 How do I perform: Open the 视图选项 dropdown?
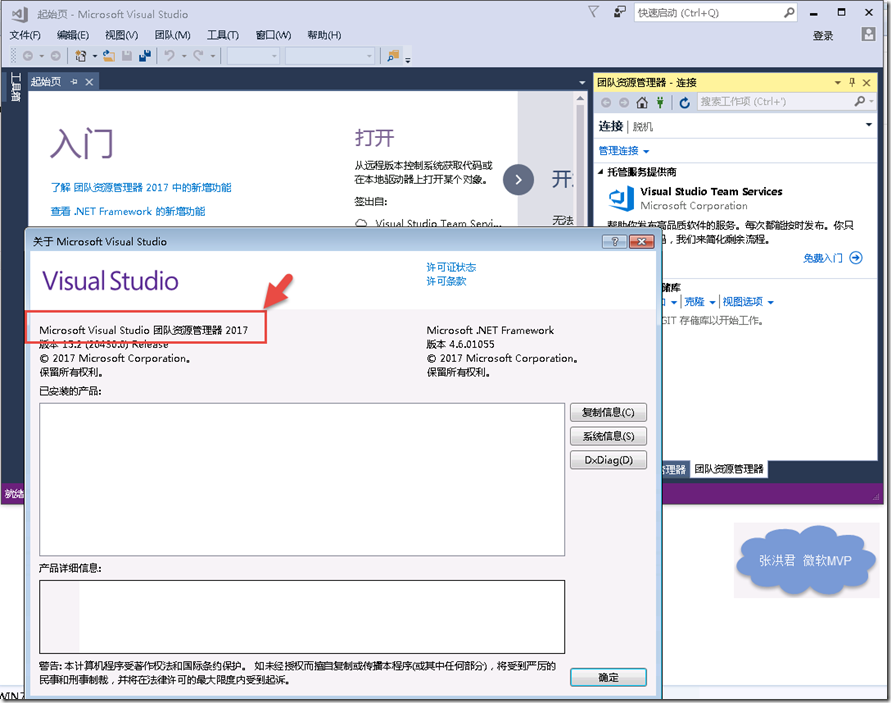click(748, 302)
